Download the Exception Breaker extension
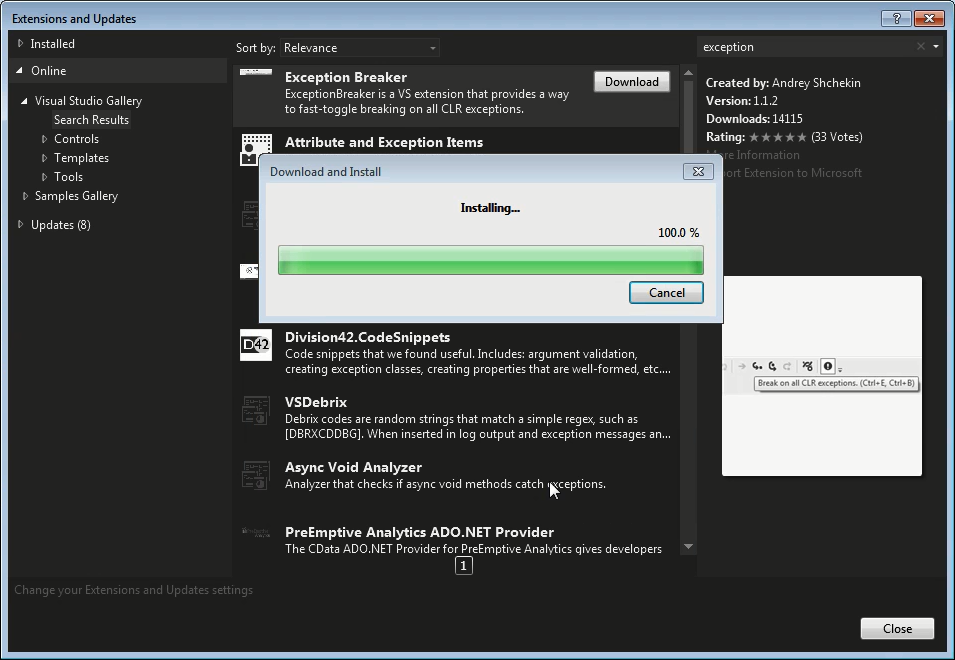This screenshot has width=955, height=660. [x=632, y=82]
